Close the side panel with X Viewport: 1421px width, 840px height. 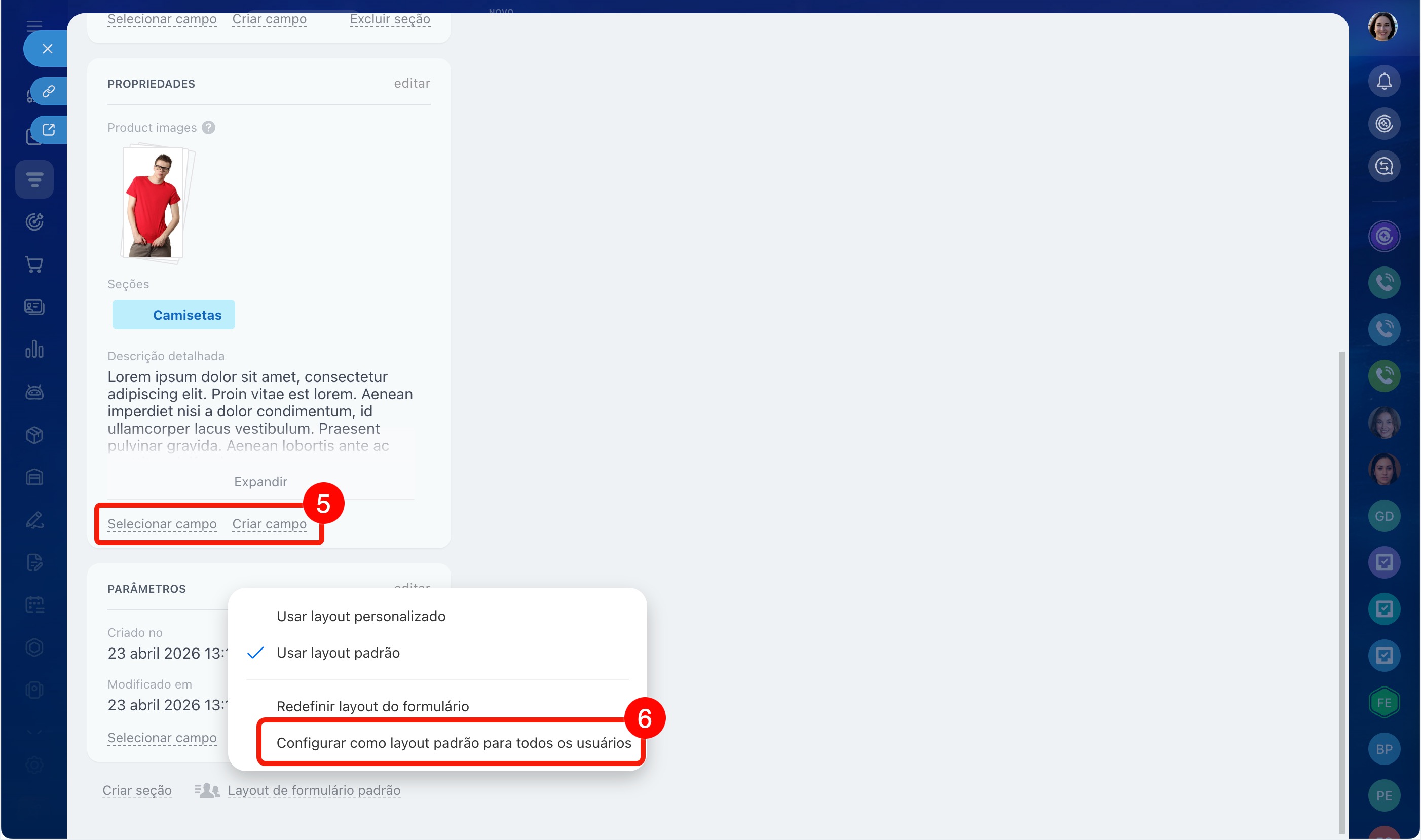48,49
